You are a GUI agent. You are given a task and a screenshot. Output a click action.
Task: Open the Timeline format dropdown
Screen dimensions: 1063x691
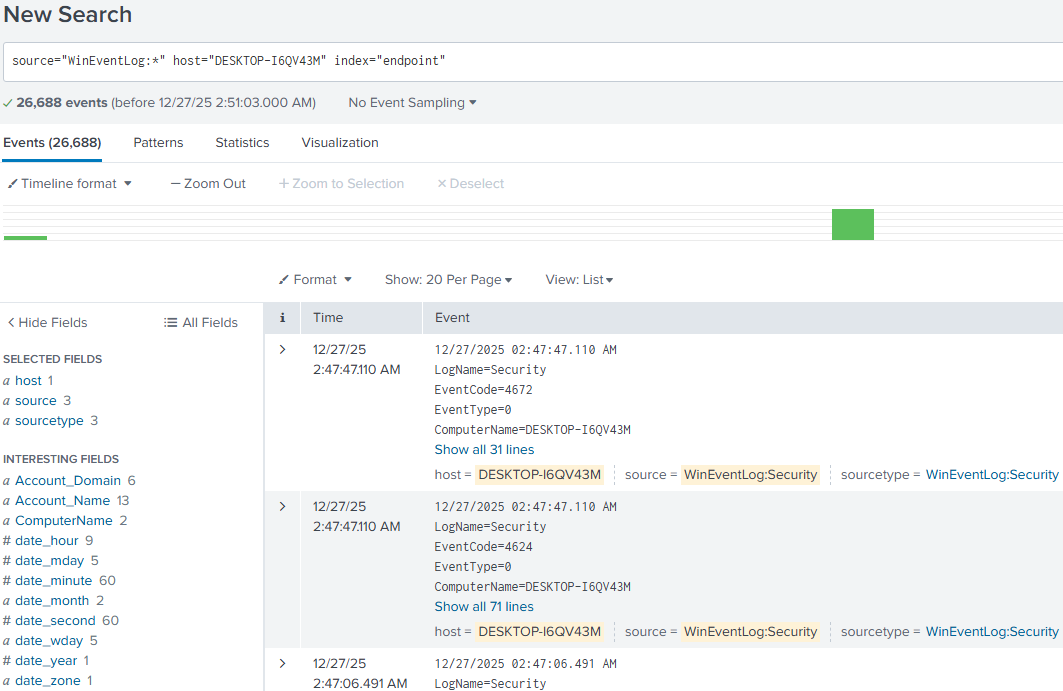pyautogui.click(x=70, y=183)
